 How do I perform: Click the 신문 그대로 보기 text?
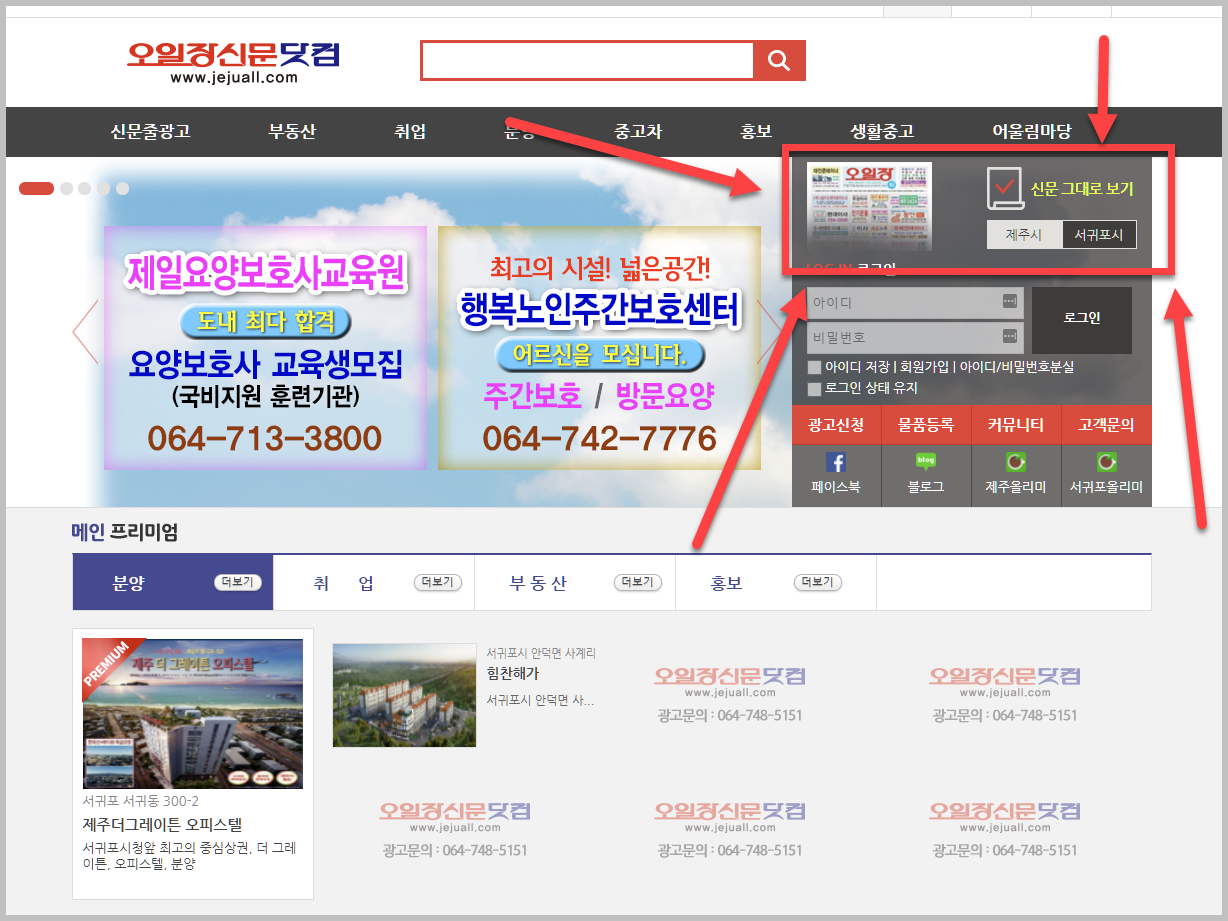pos(1082,188)
